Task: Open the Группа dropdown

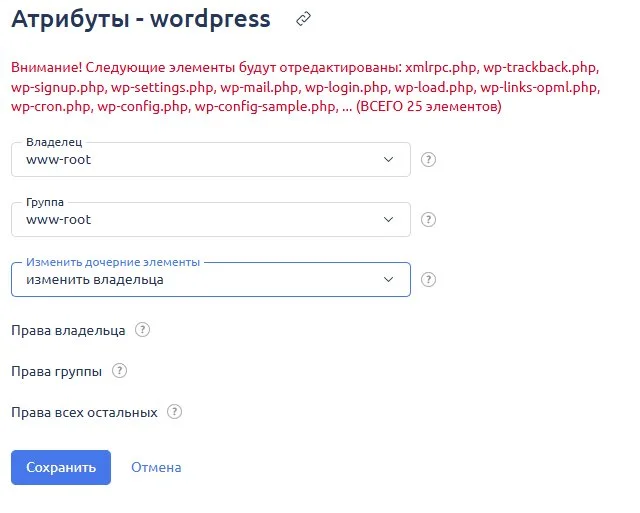Action: (211, 220)
